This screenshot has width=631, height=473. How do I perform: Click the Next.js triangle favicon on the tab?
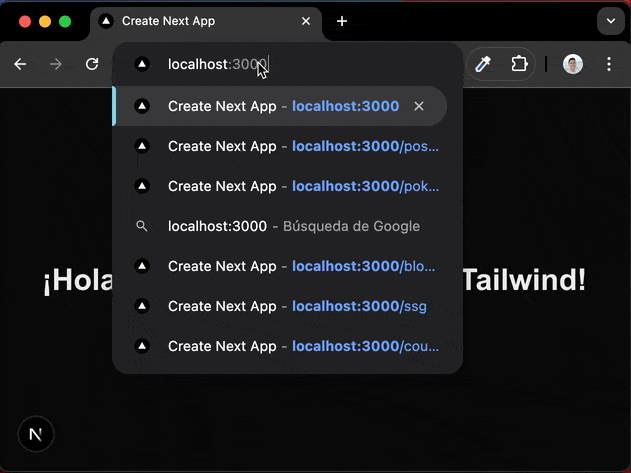(106, 21)
